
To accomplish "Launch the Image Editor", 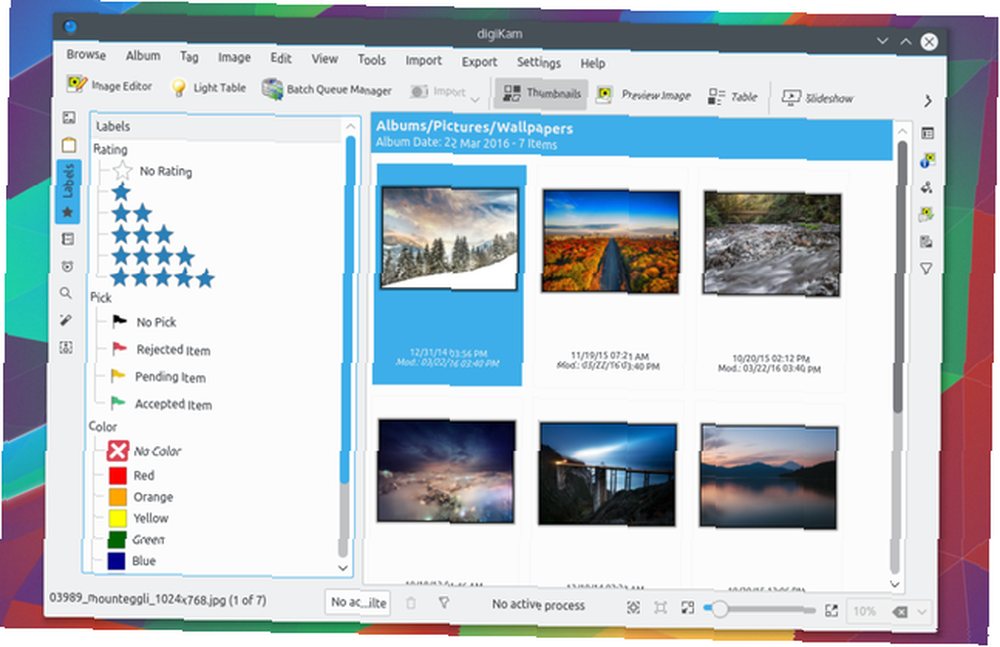I will [x=109, y=85].
